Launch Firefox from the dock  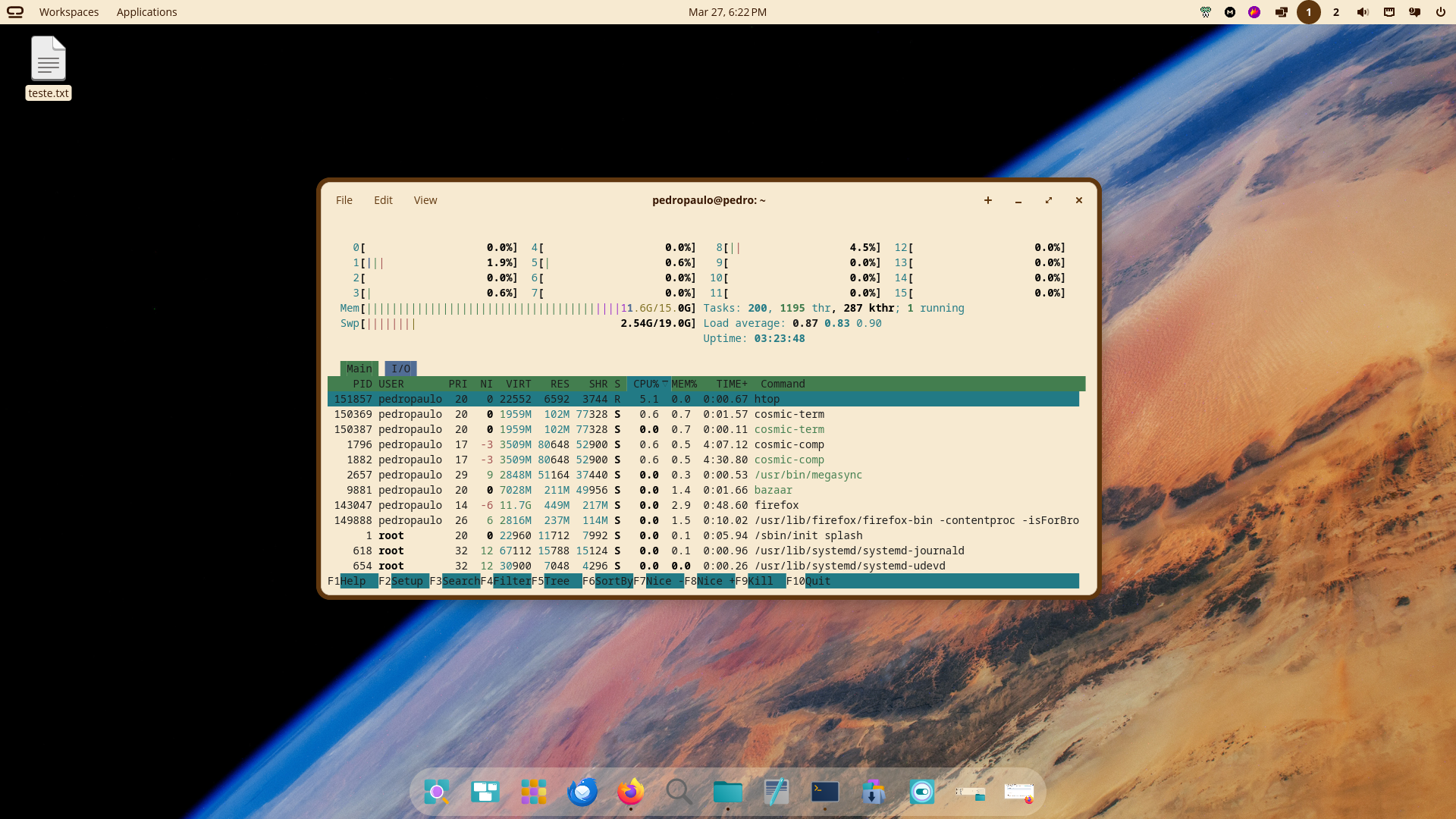(630, 792)
